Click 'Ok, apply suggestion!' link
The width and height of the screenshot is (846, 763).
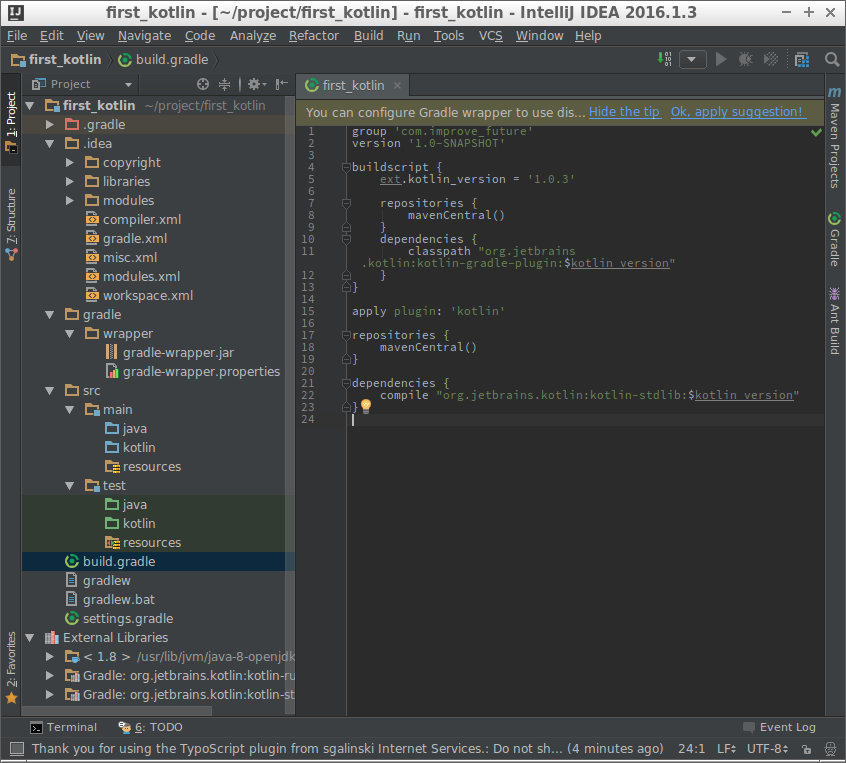click(737, 112)
